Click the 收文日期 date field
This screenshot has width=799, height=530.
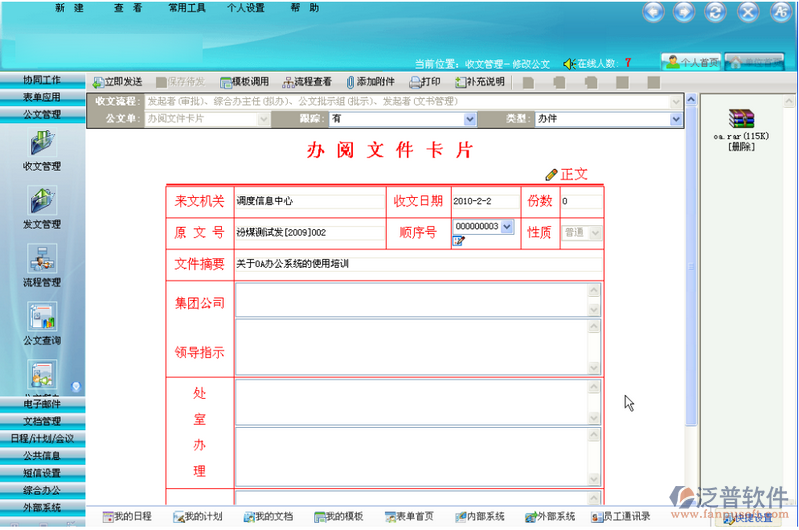pos(485,201)
